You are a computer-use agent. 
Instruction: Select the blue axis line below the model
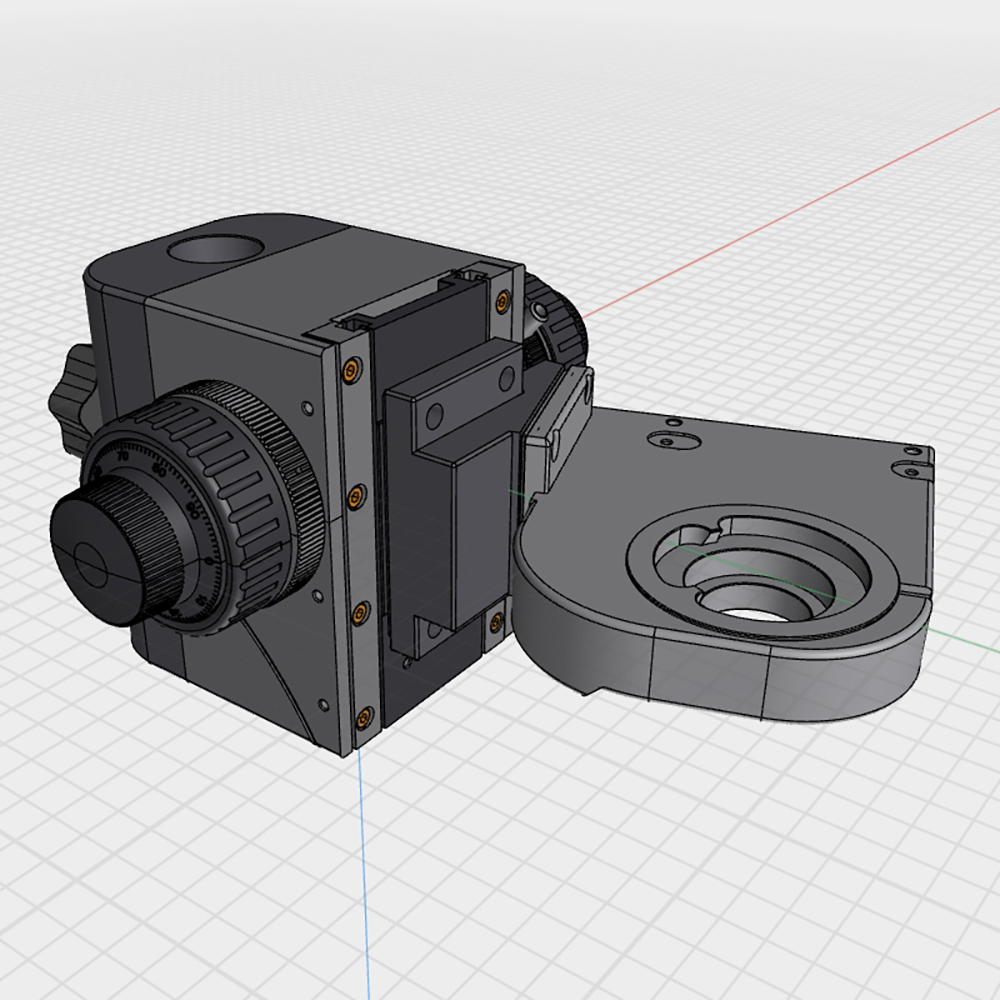(x=366, y=880)
